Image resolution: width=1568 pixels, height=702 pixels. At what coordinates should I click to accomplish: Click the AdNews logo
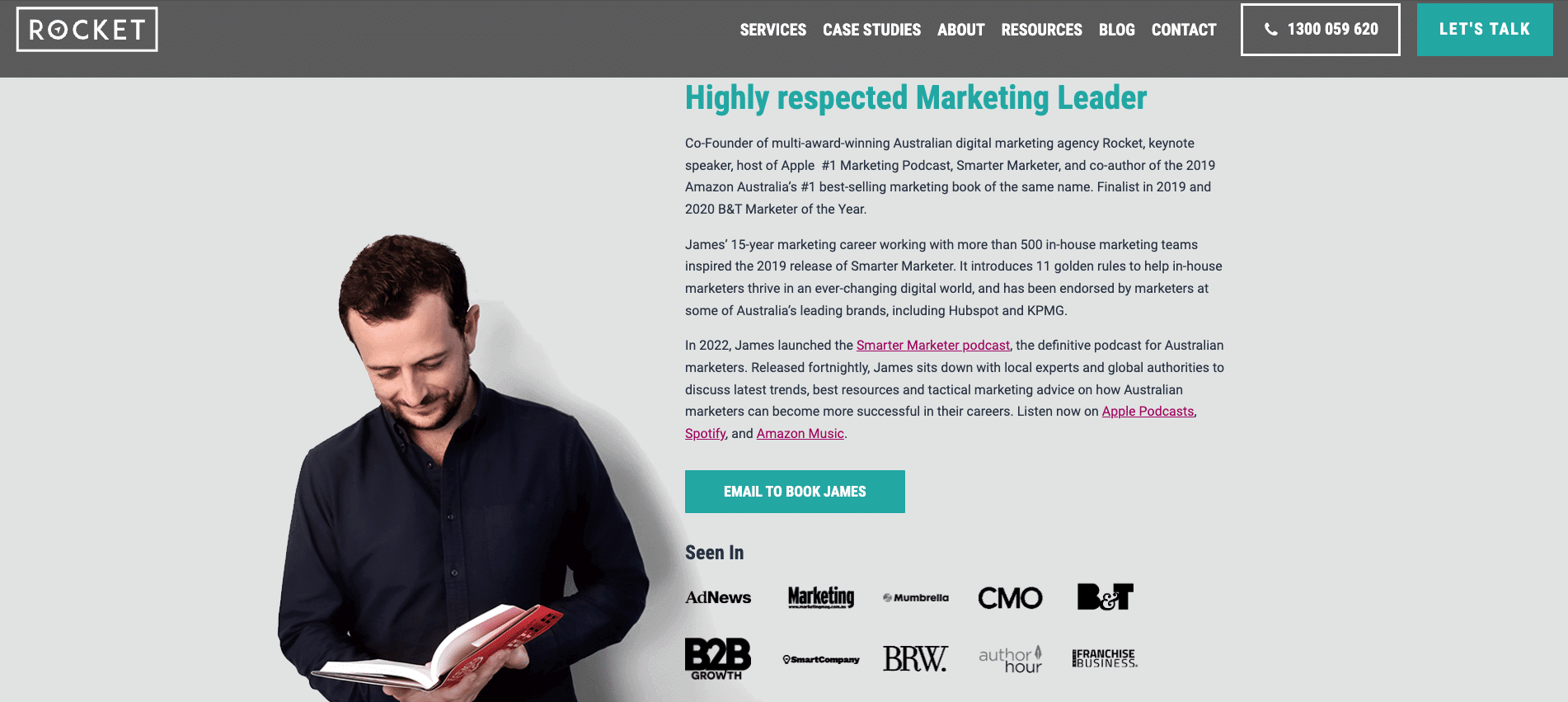tap(718, 597)
